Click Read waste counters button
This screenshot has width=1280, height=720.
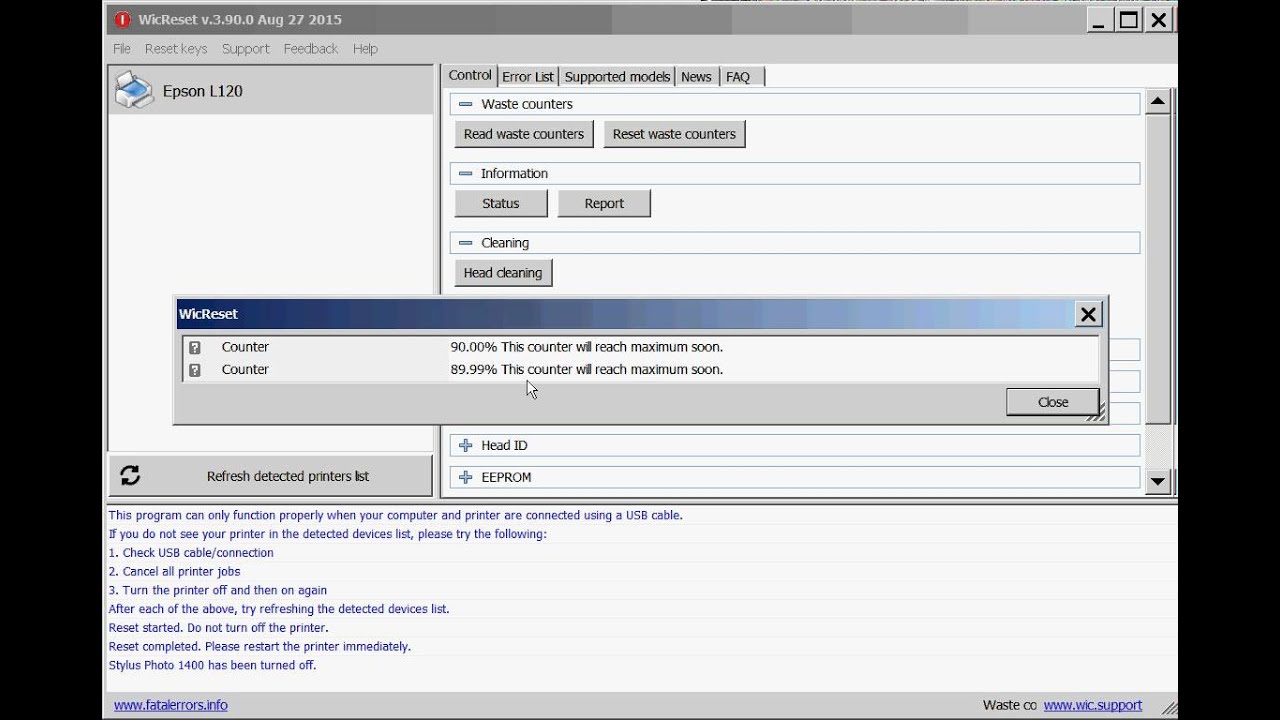click(524, 134)
